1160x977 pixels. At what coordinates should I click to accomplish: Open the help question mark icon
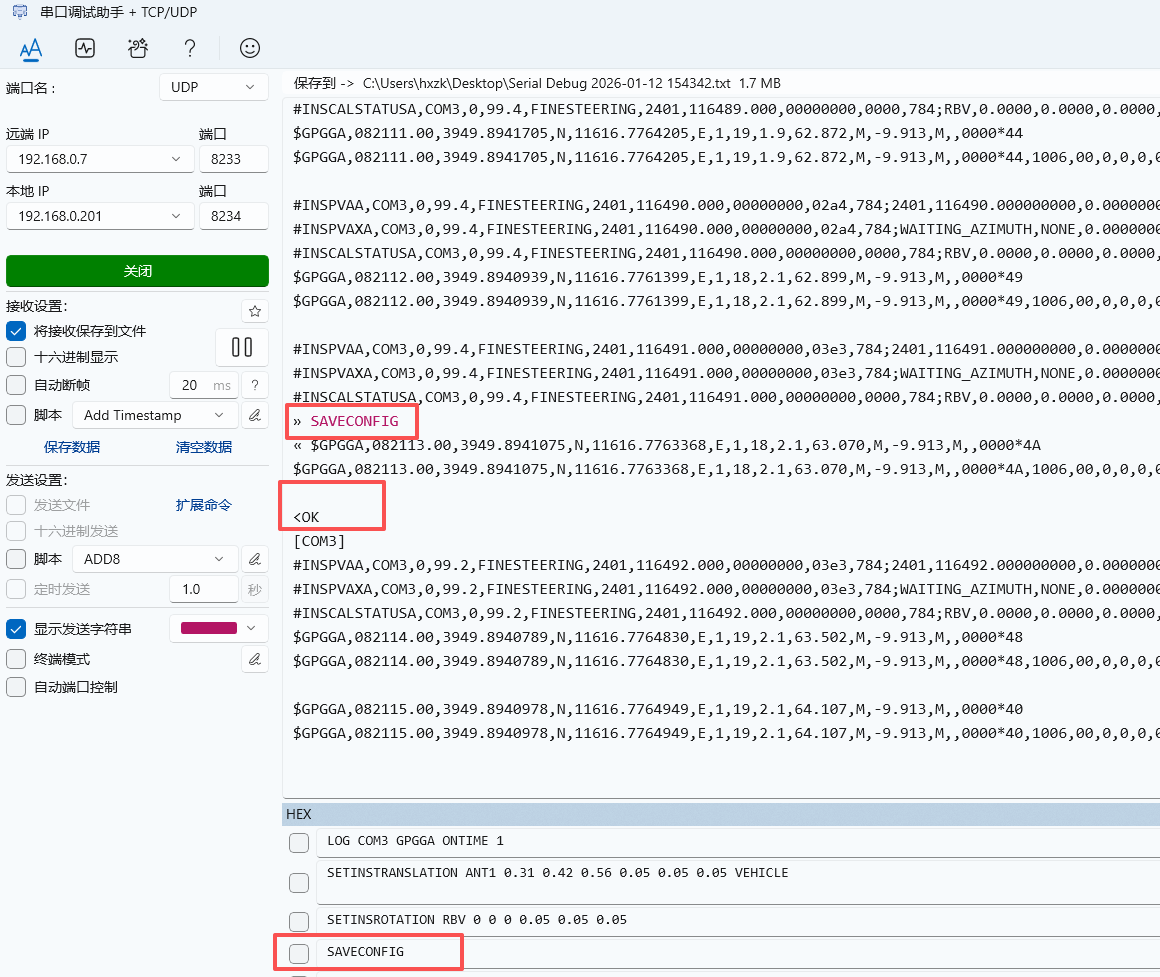190,48
